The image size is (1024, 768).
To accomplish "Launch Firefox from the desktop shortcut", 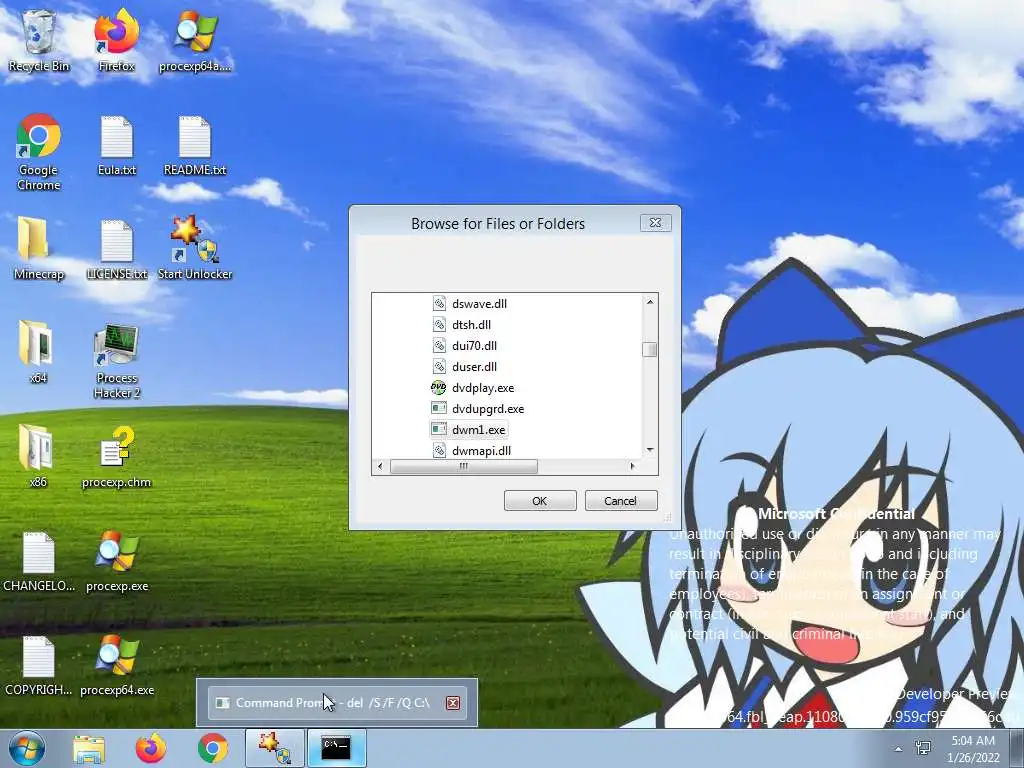I will (116, 40).
